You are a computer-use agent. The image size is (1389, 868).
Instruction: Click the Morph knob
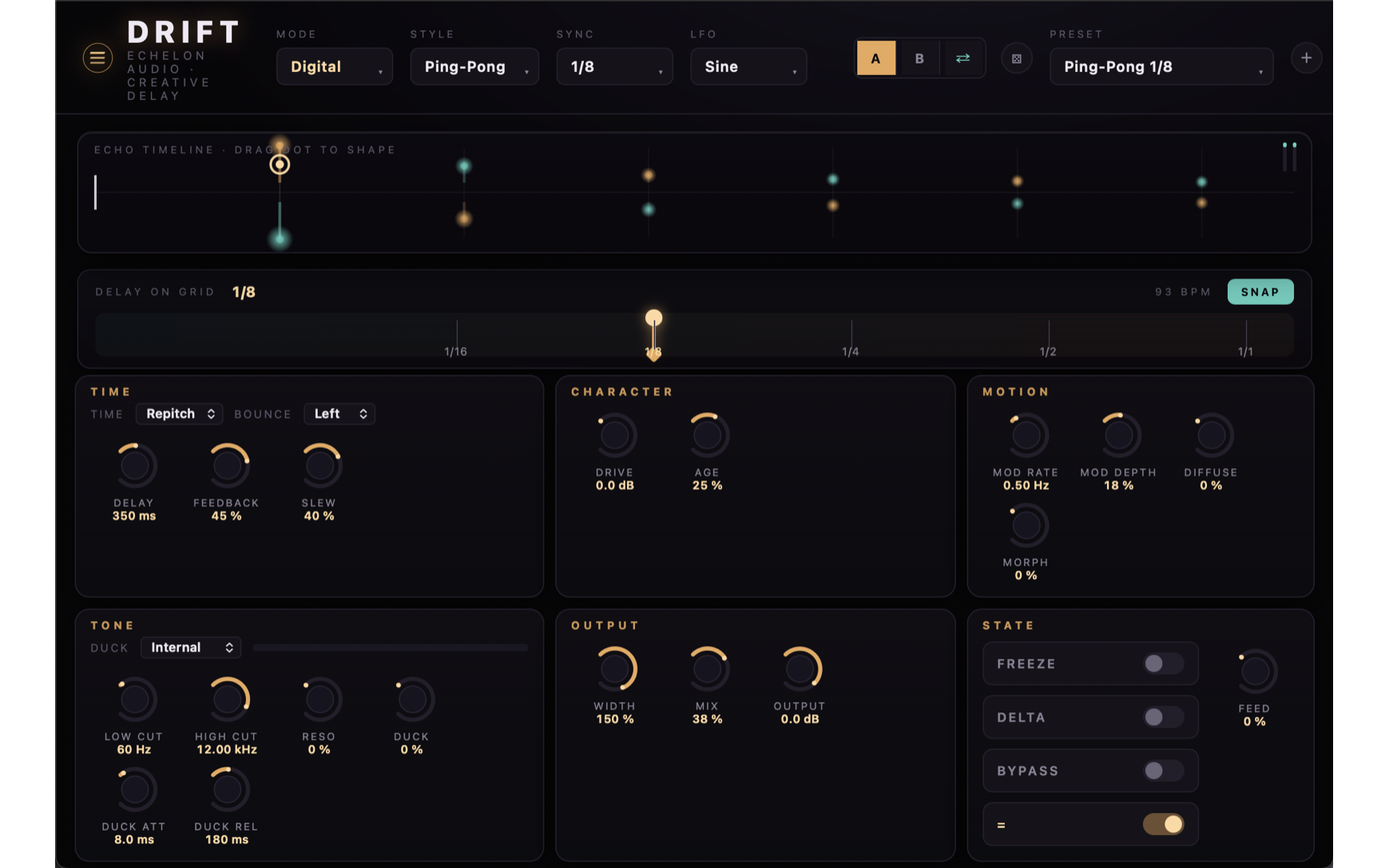(1026, 525)
